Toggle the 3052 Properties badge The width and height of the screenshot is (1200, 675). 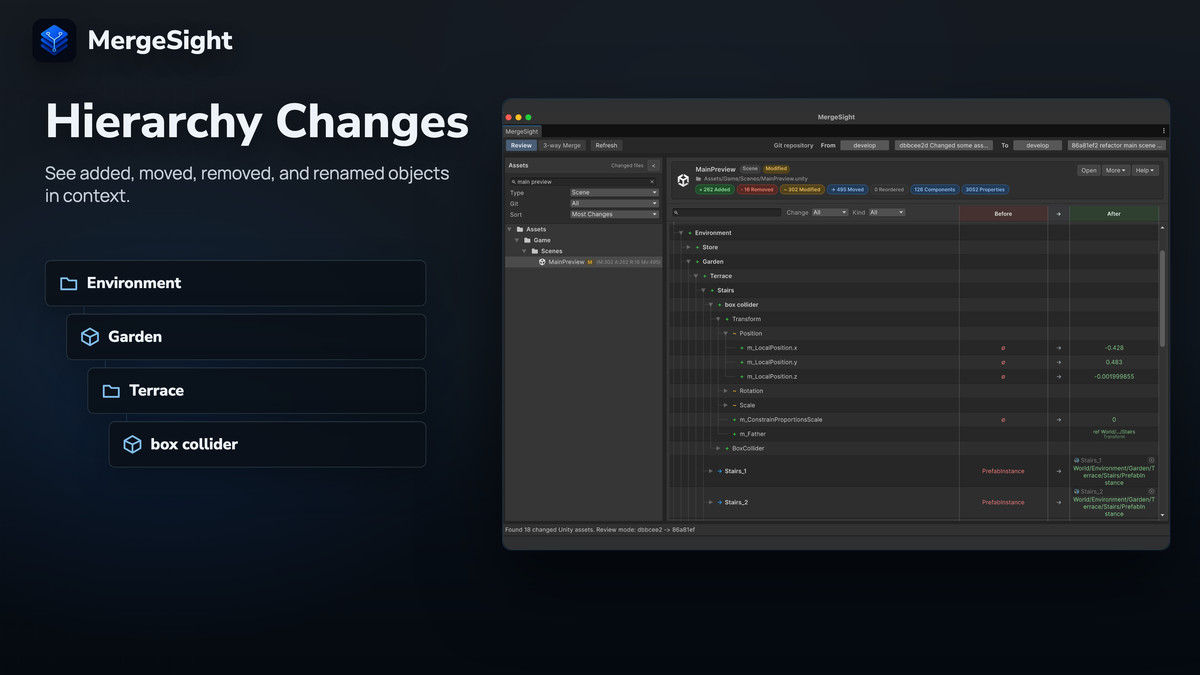[986, 189]
